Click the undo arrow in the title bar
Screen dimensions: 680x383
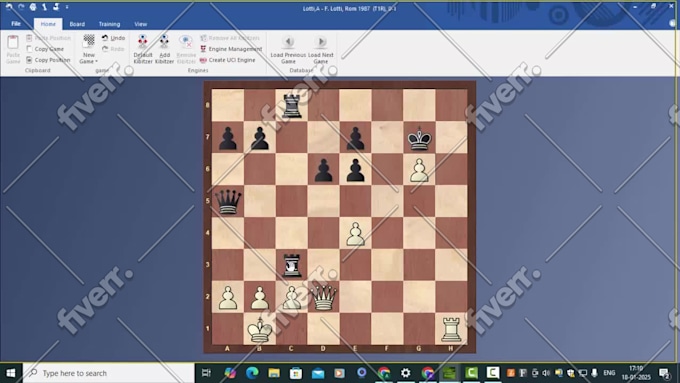click(x=9, y=7)
